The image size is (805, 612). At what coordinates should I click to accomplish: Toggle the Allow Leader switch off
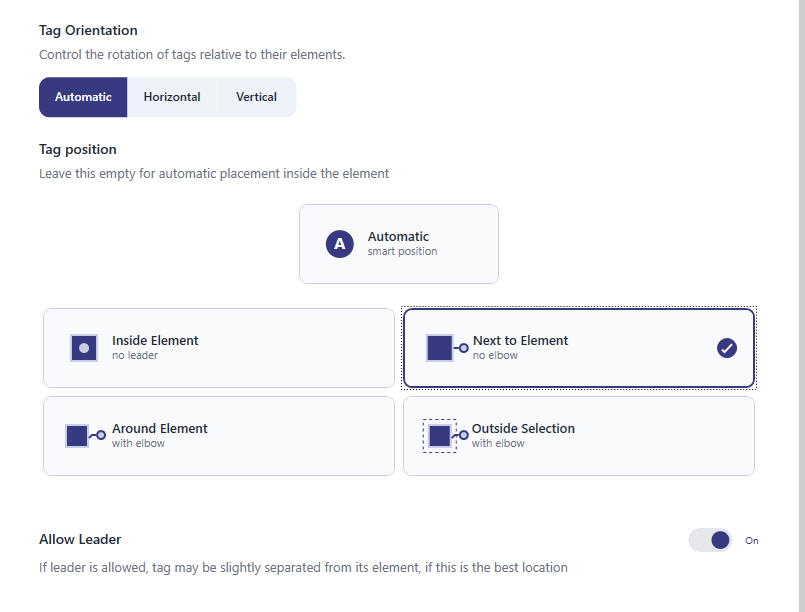(x=710, y=540)
